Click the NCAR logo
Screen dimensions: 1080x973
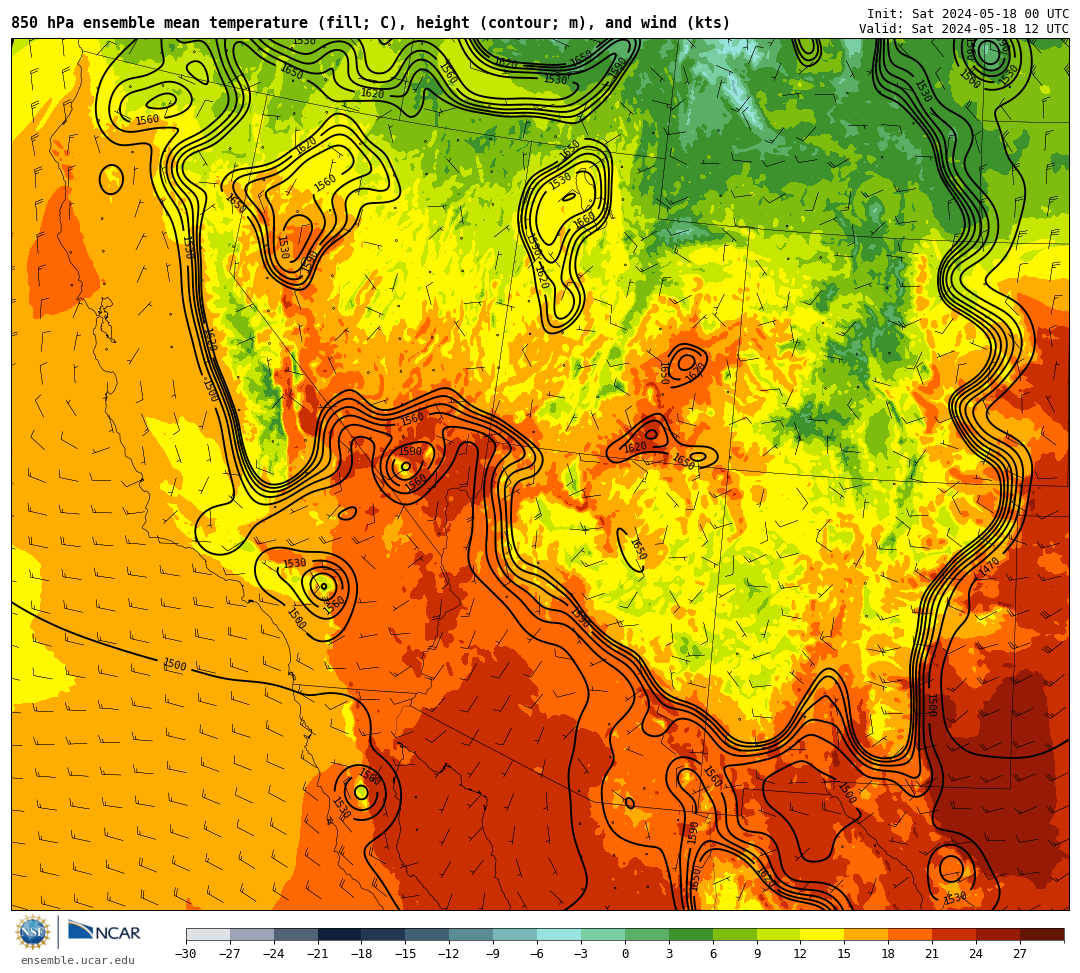point(104,932)
